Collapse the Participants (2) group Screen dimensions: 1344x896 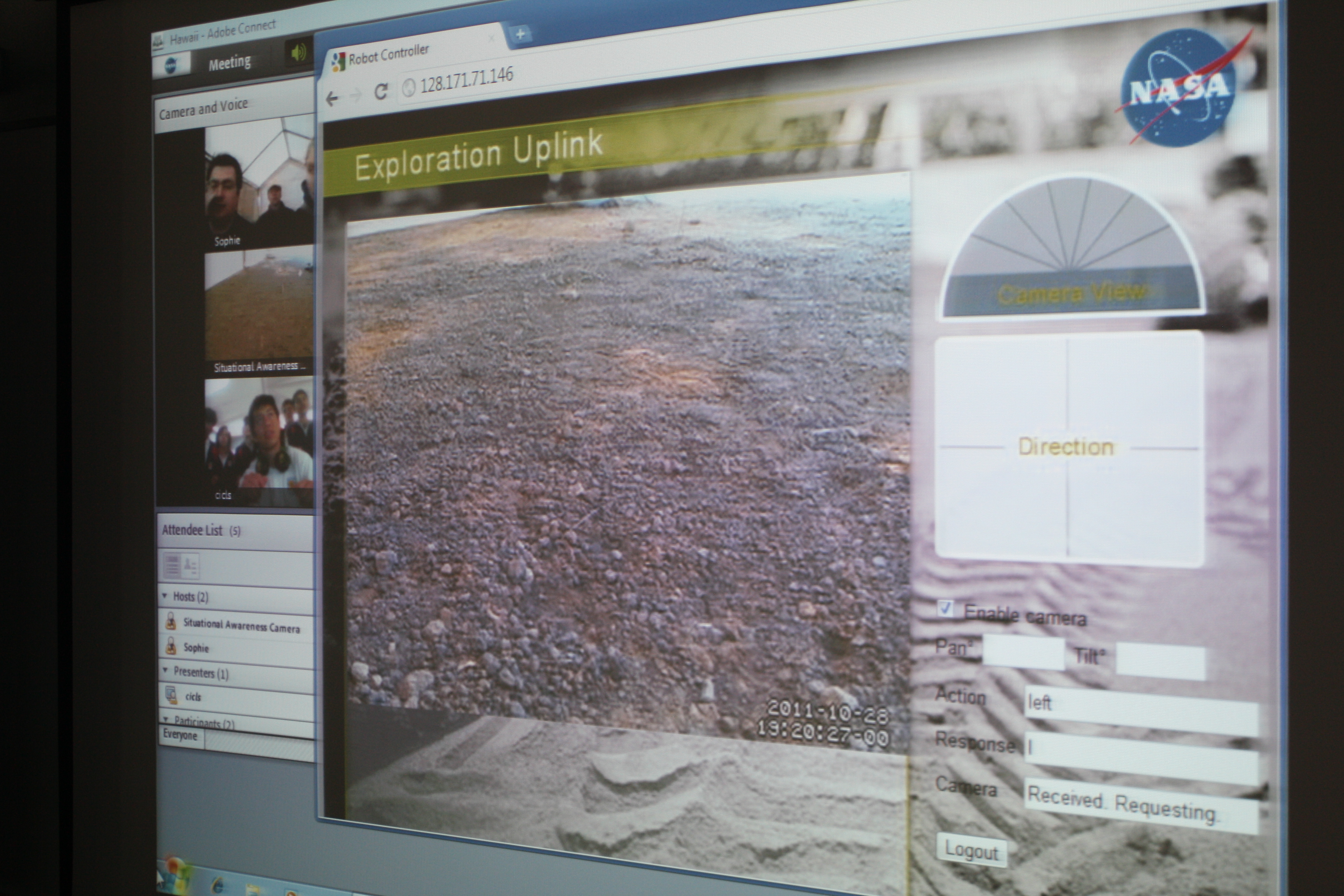click(166, 719)
